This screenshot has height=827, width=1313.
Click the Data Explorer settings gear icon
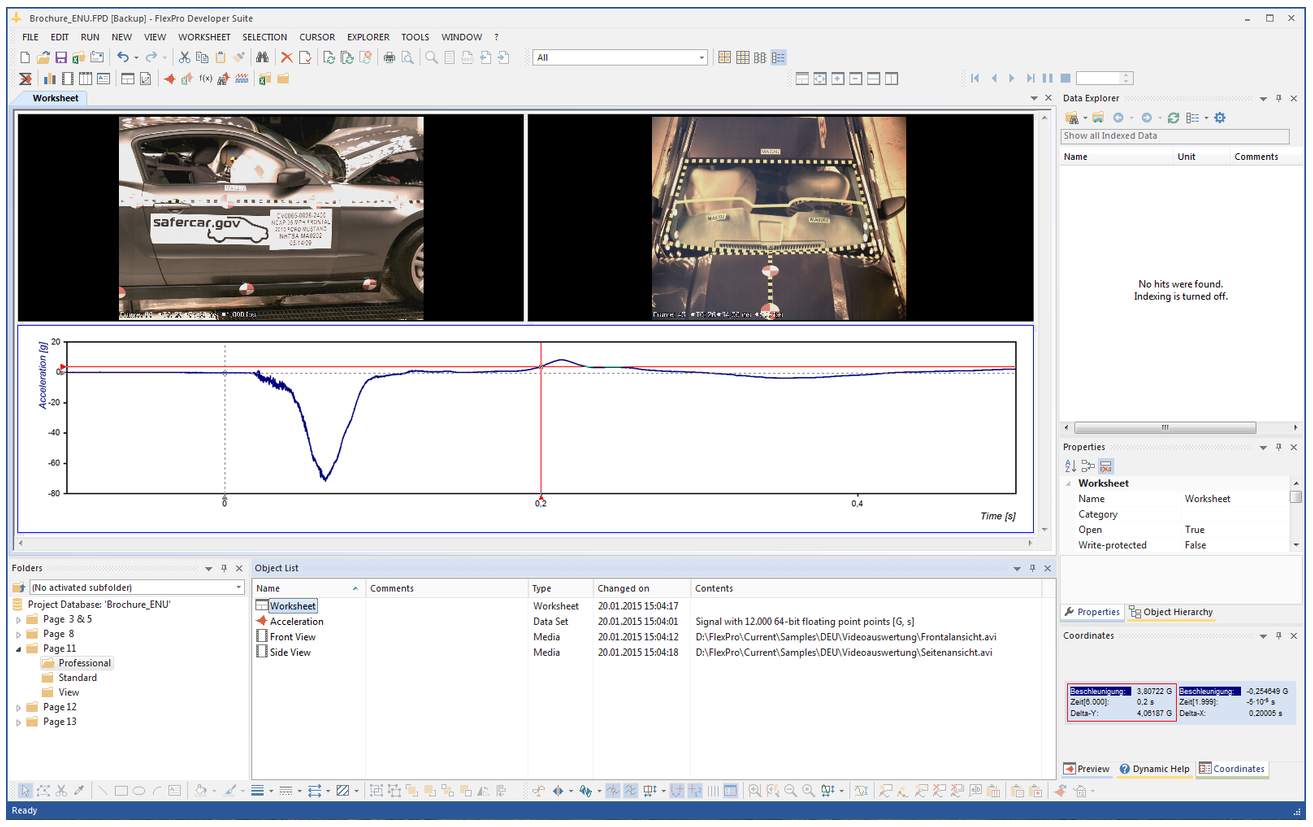pyautogui.click(x=1220, y=118)
